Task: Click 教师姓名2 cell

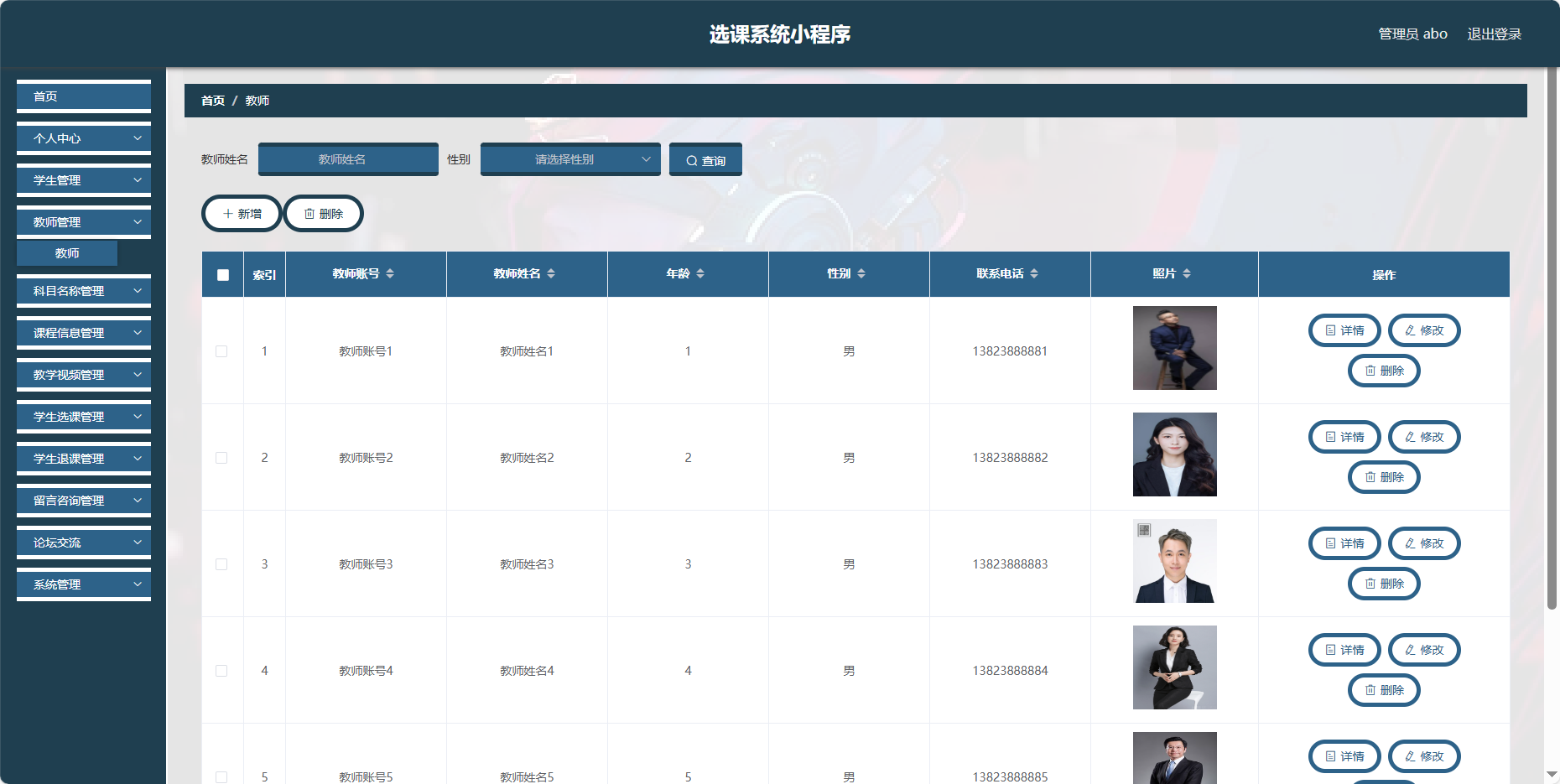Action: click(527, 458)
